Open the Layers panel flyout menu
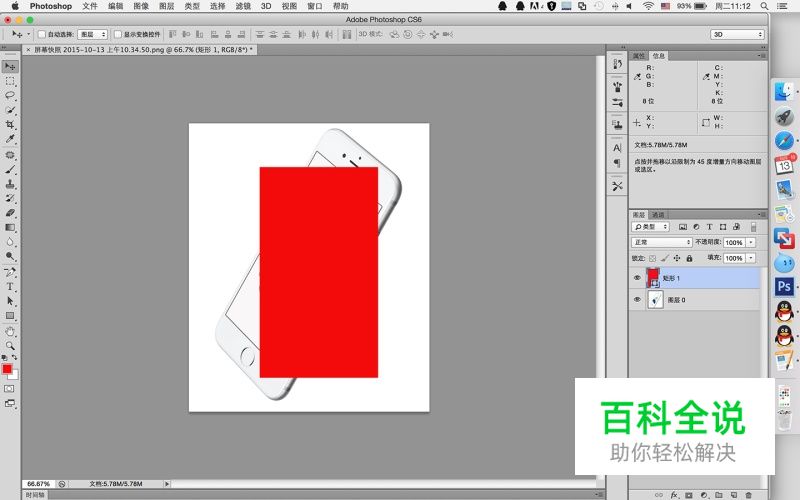The height and width of the screenshot is (500, 800). [x=762, y=215]
